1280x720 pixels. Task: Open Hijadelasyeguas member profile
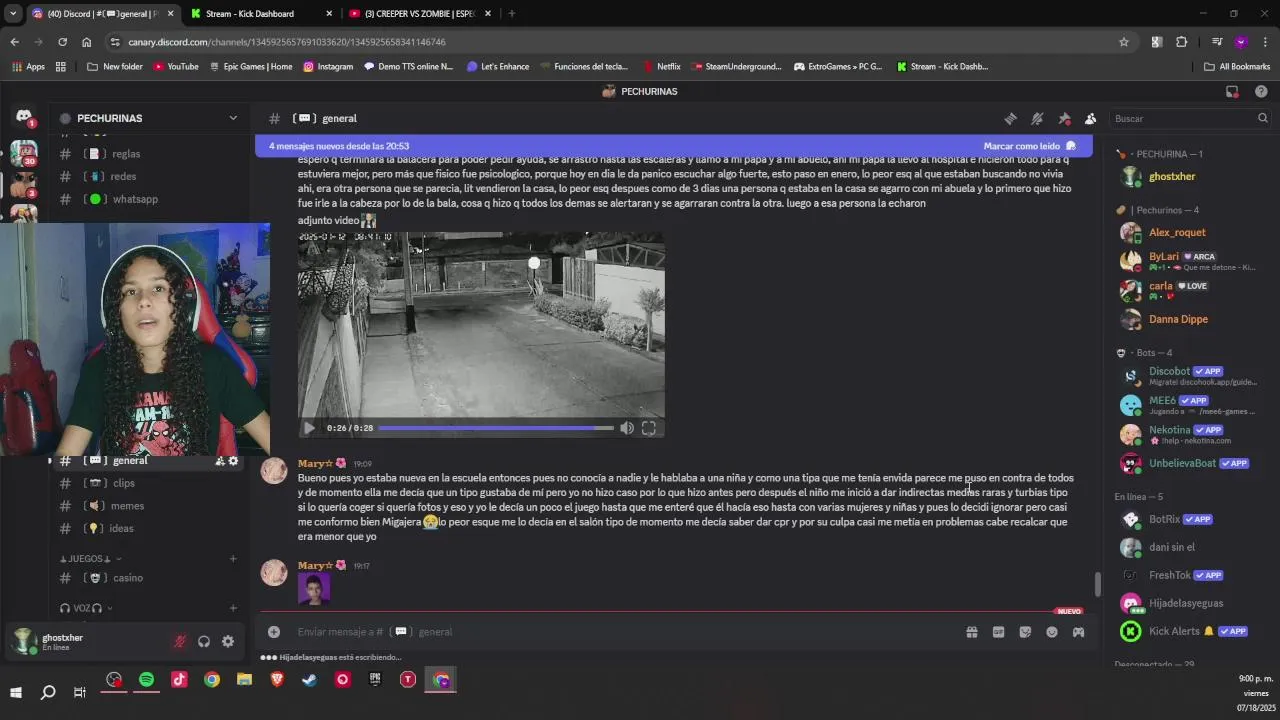[1190, 603]
